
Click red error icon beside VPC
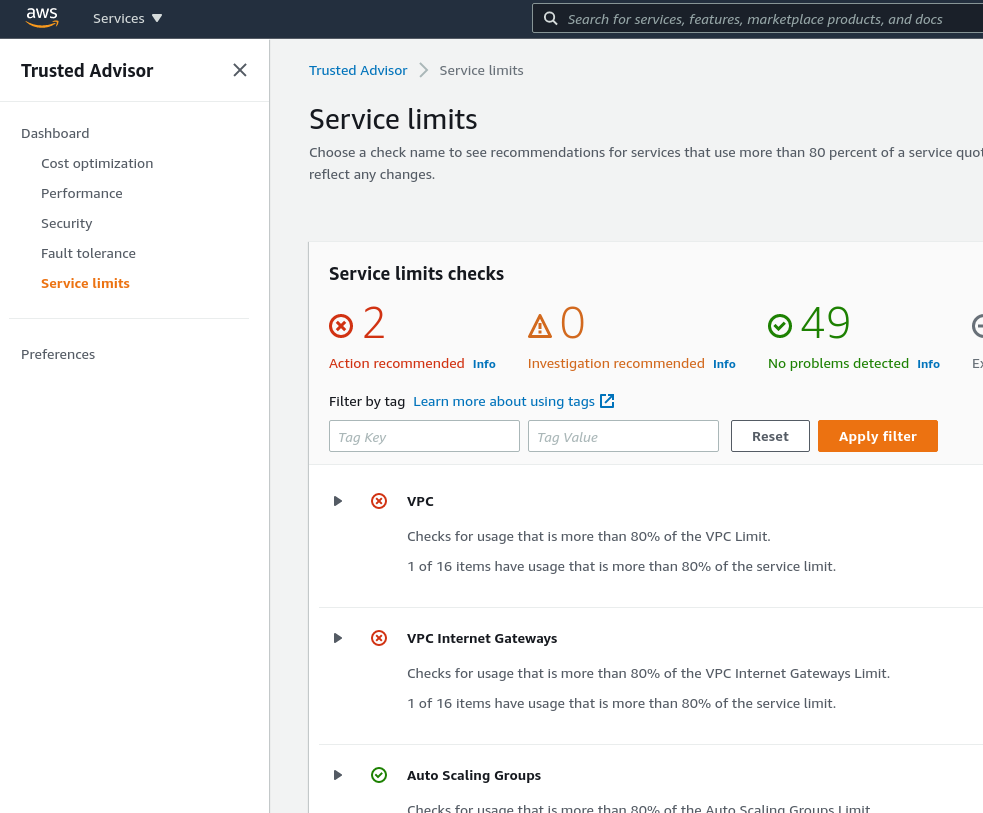tap(379, 501)
